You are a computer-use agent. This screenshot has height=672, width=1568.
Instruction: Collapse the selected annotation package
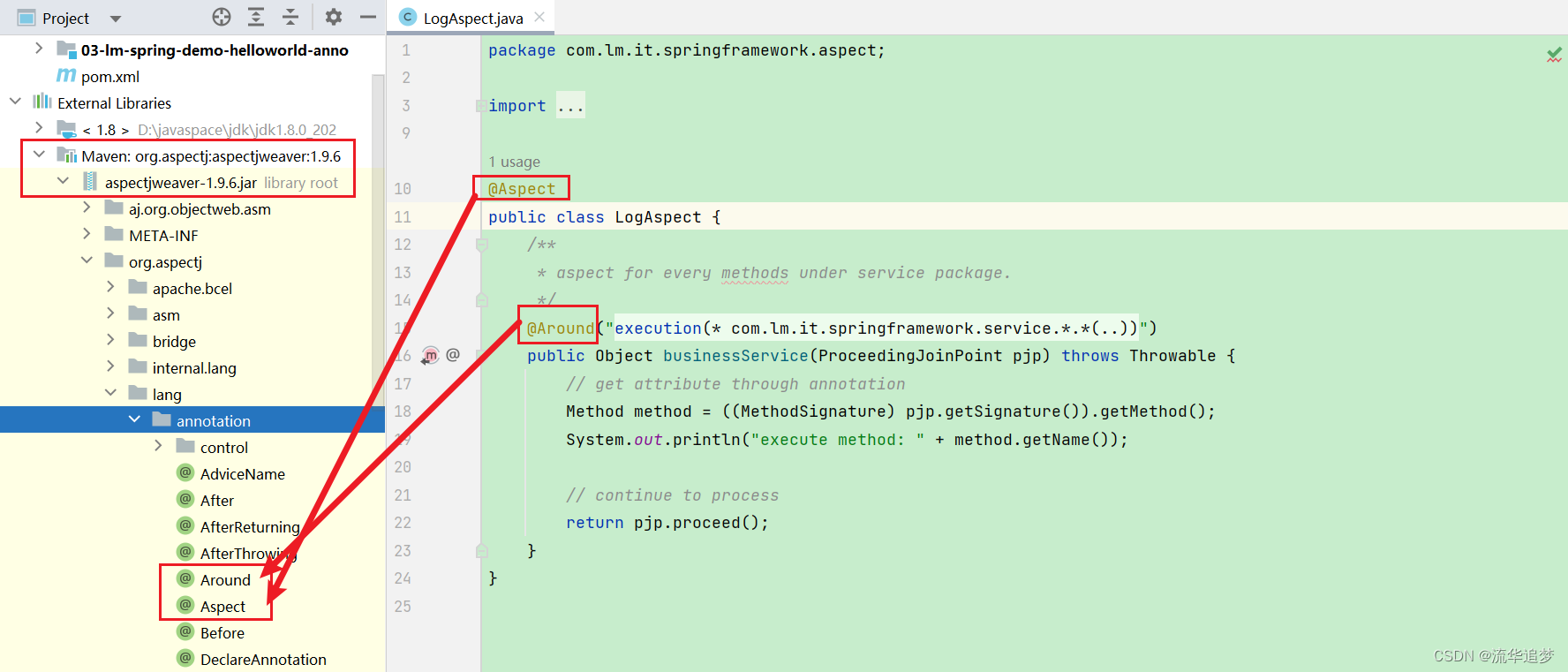coord(134,419)
